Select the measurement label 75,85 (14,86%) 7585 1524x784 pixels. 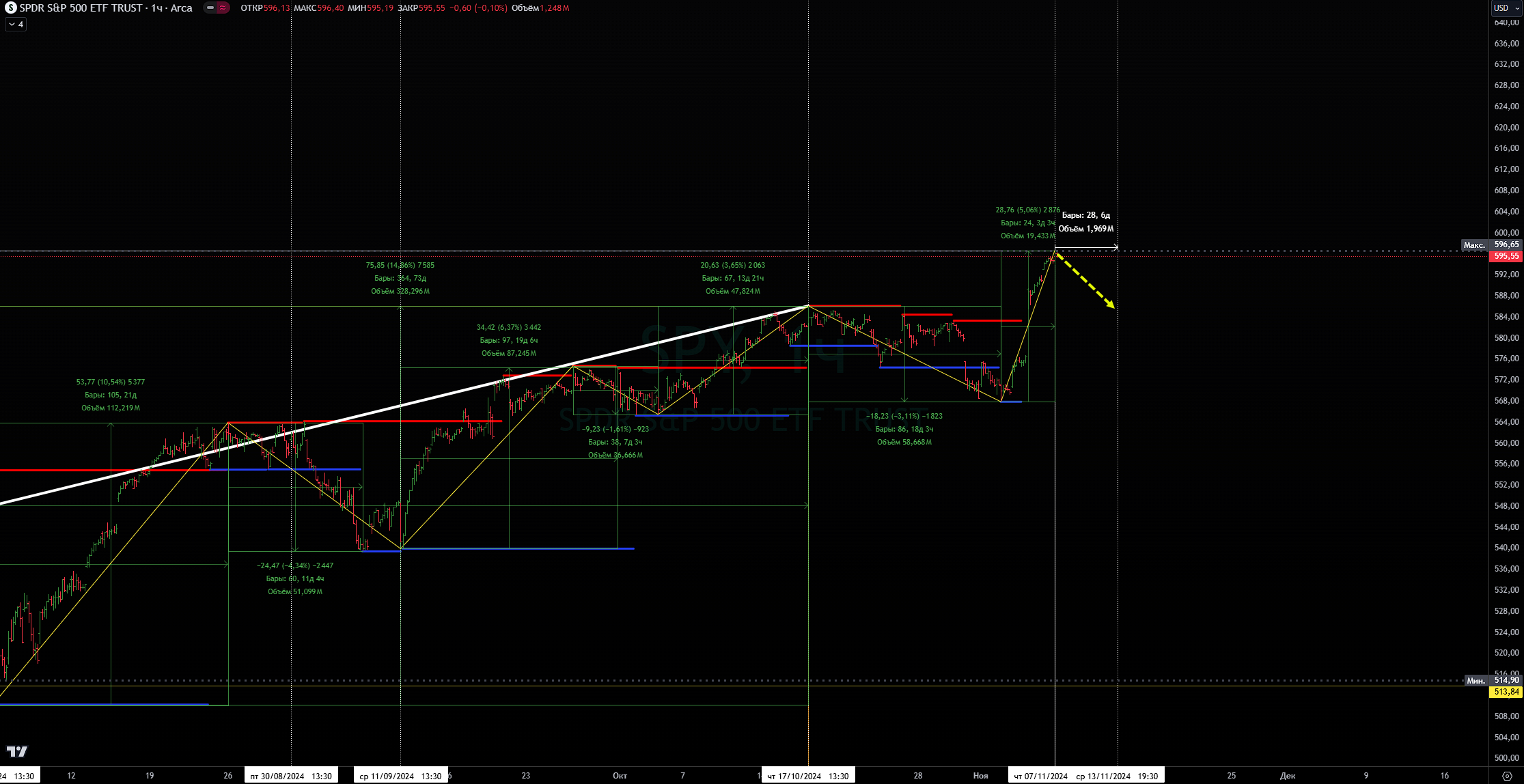(x=400, y=265)
